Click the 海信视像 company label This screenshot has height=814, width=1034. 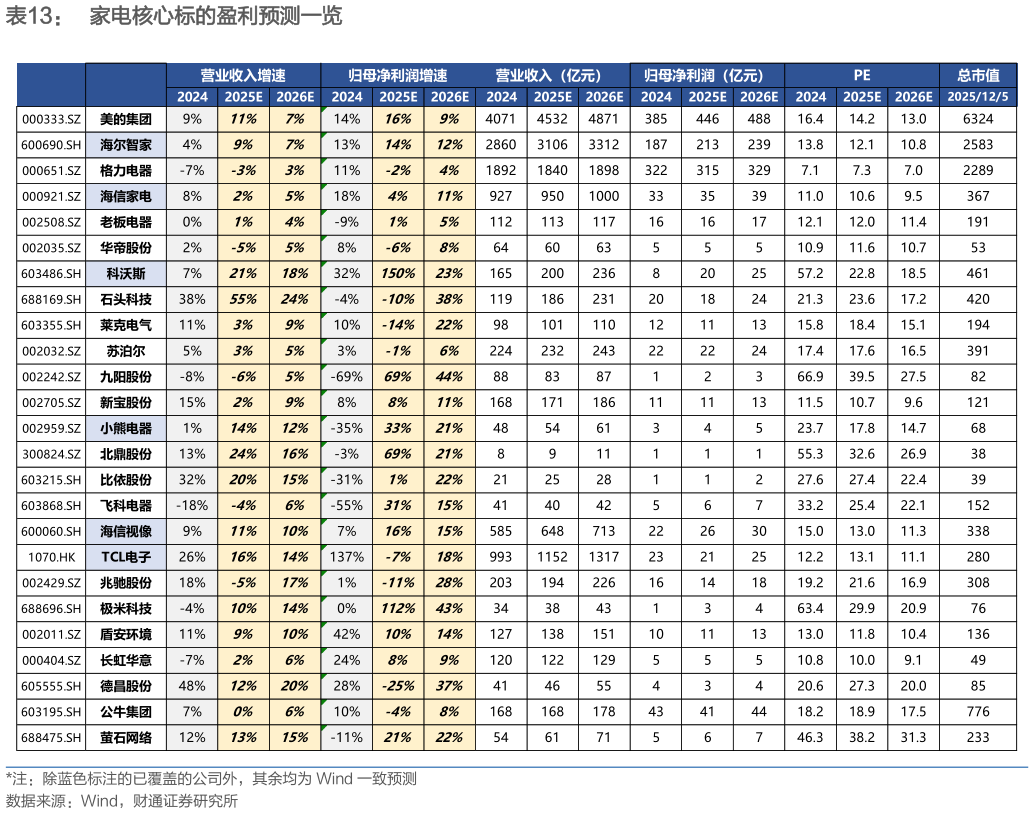point(126,531)
